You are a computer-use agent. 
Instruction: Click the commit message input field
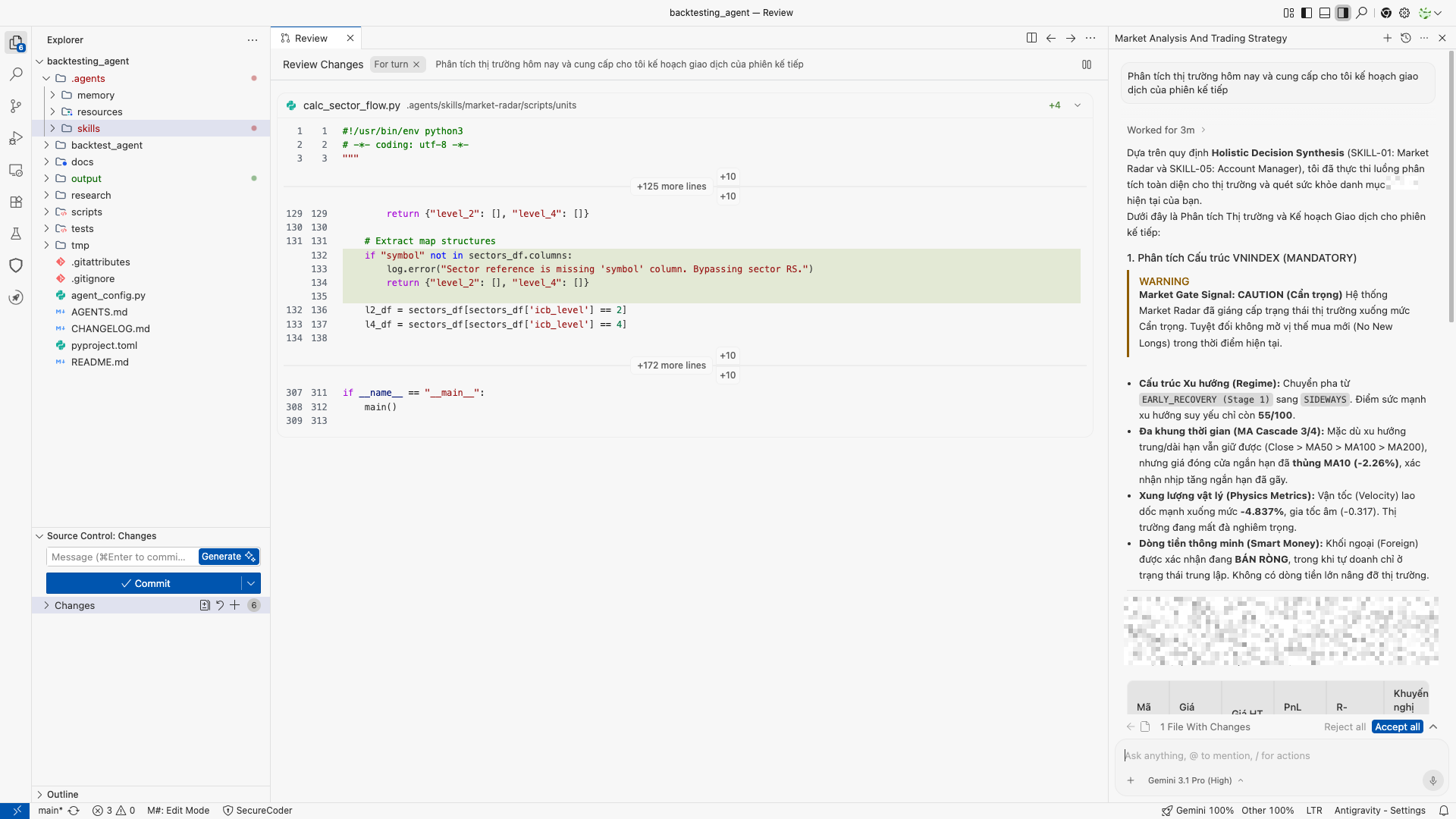121,557
